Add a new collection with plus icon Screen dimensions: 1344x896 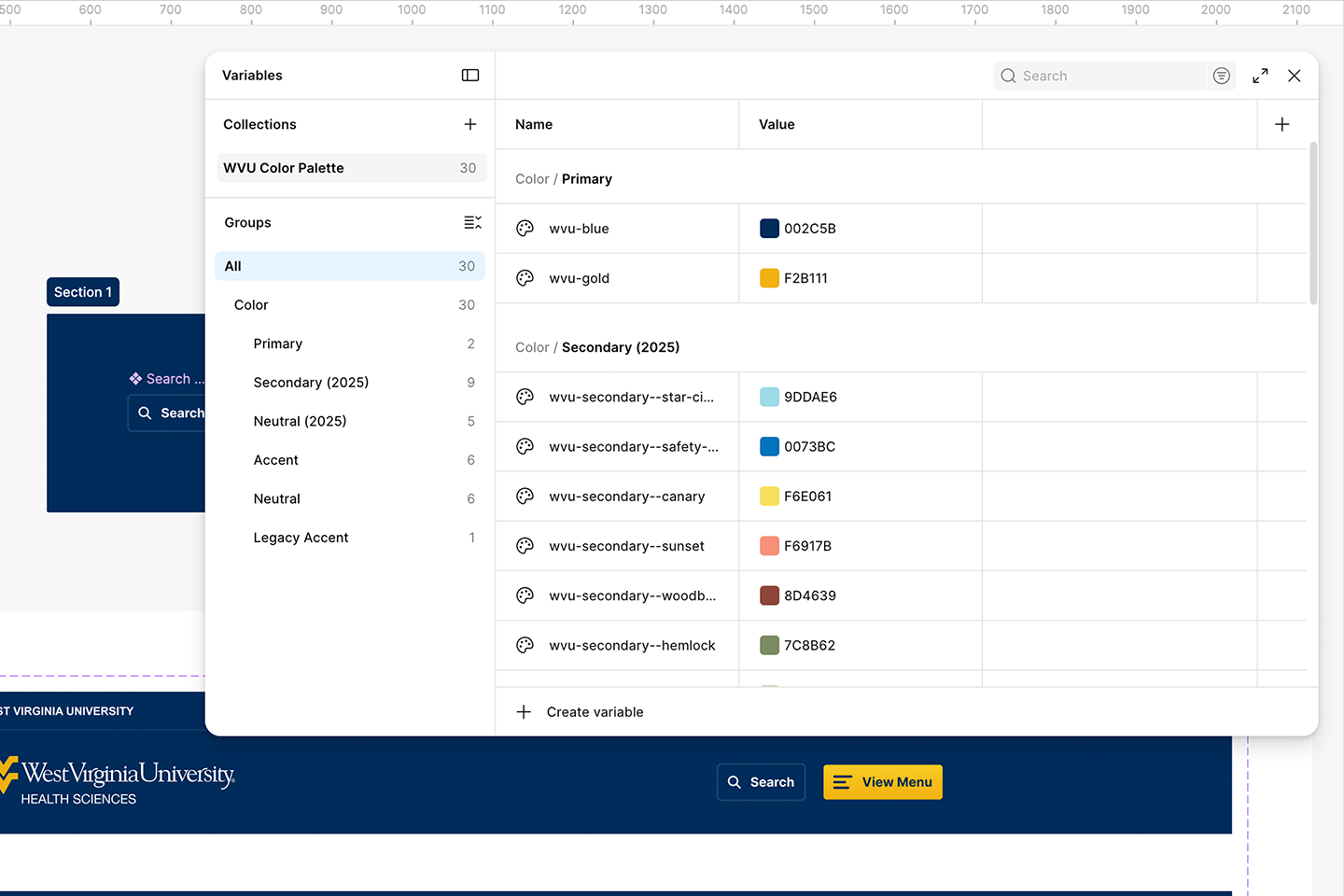(470, 124)
